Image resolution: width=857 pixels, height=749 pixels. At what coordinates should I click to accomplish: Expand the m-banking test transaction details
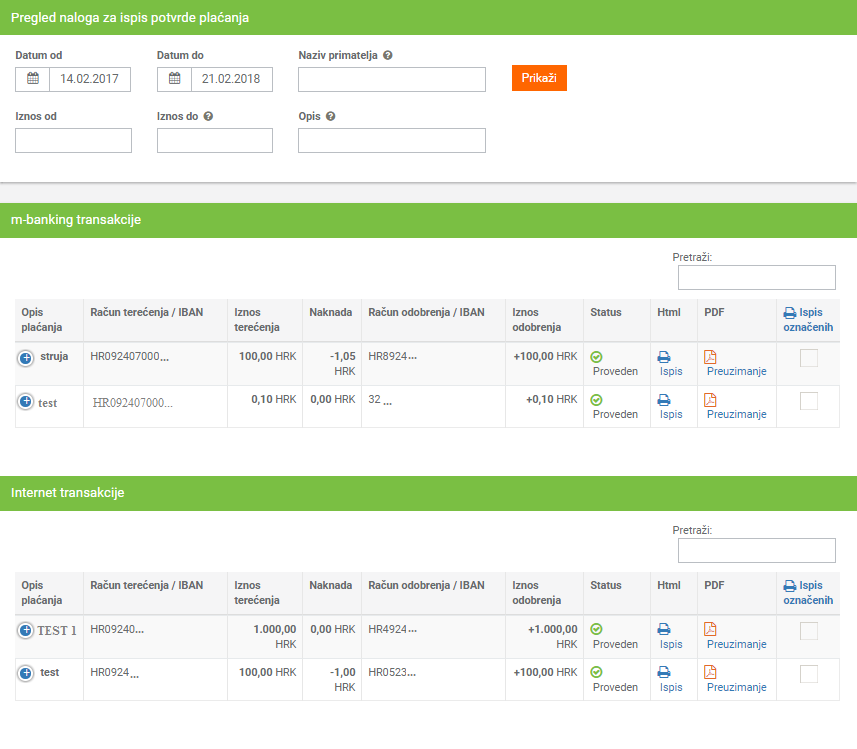26,402
